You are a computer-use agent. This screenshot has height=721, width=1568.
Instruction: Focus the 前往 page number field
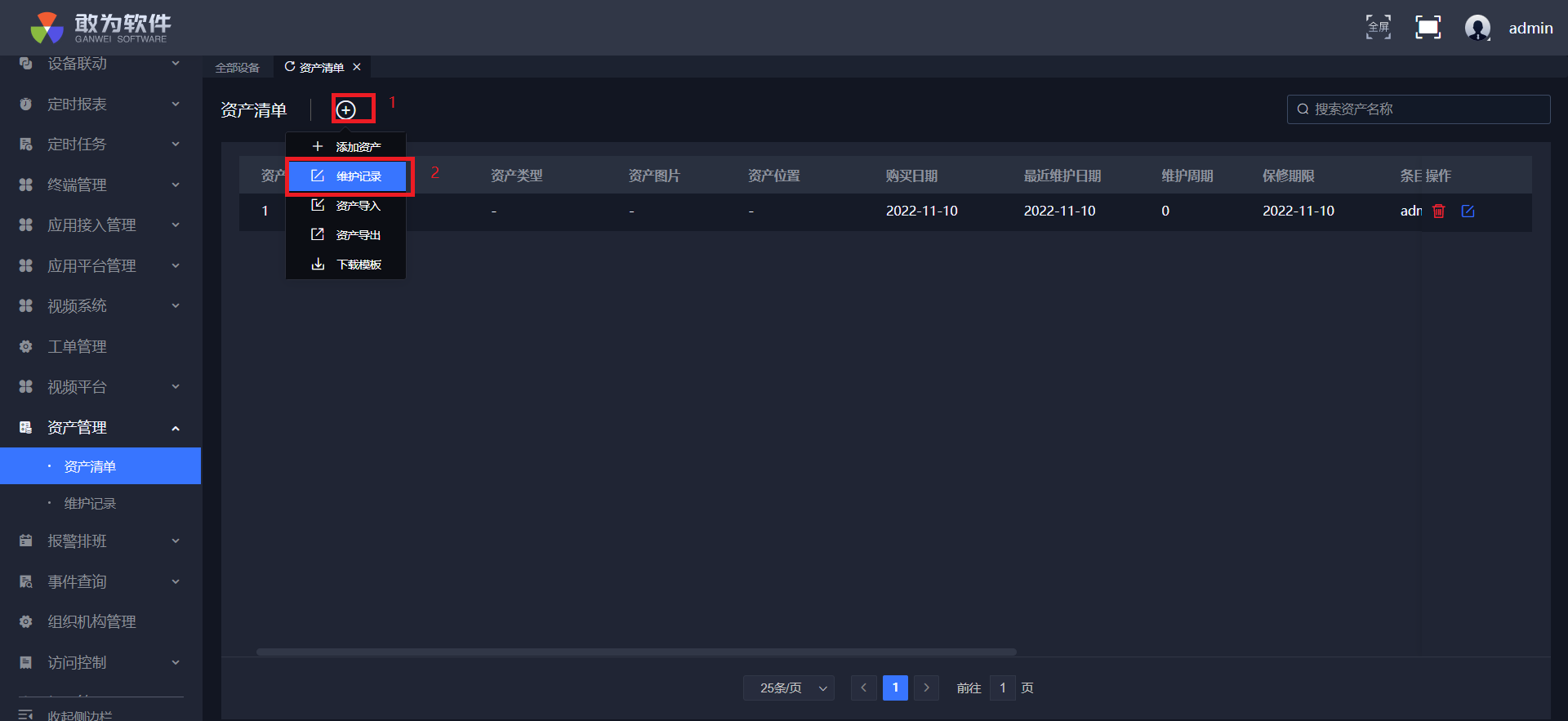click(1003, 688)
